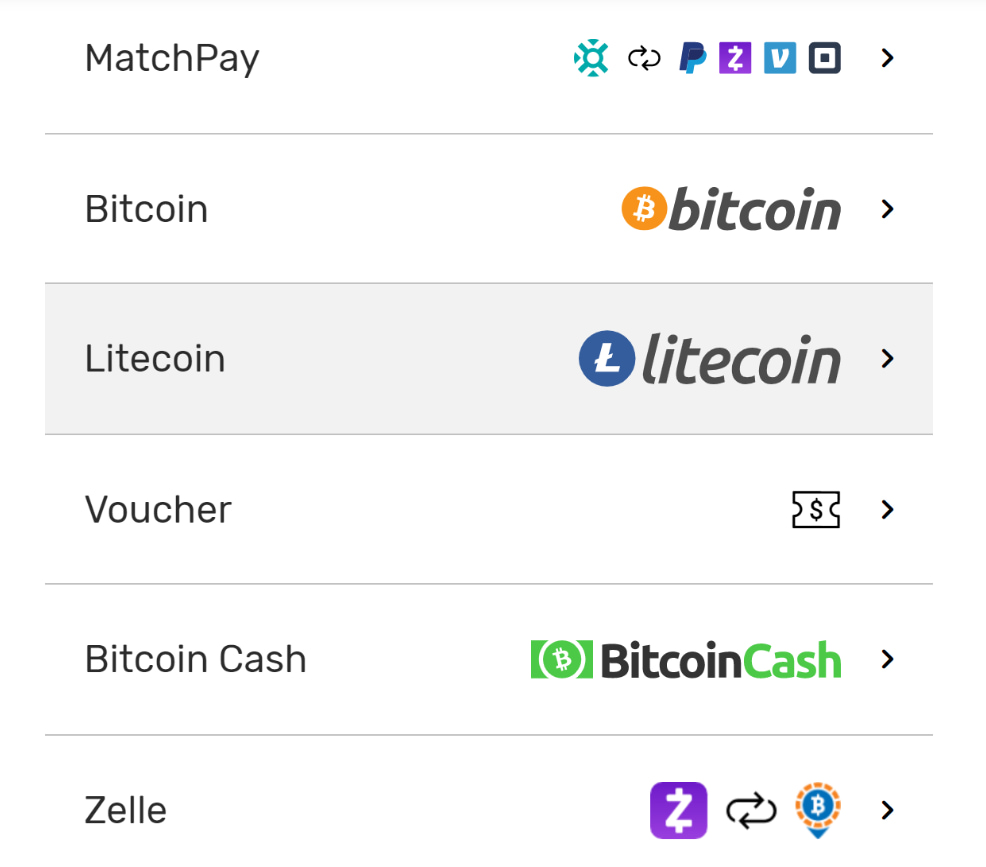986x867 pixels.
Task: Open MatchPay using its chevron arrow
Action: [x=887, y=58]
